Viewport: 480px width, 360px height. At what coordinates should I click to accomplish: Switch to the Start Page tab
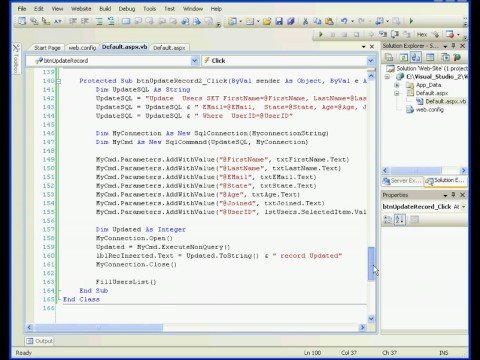47,48
